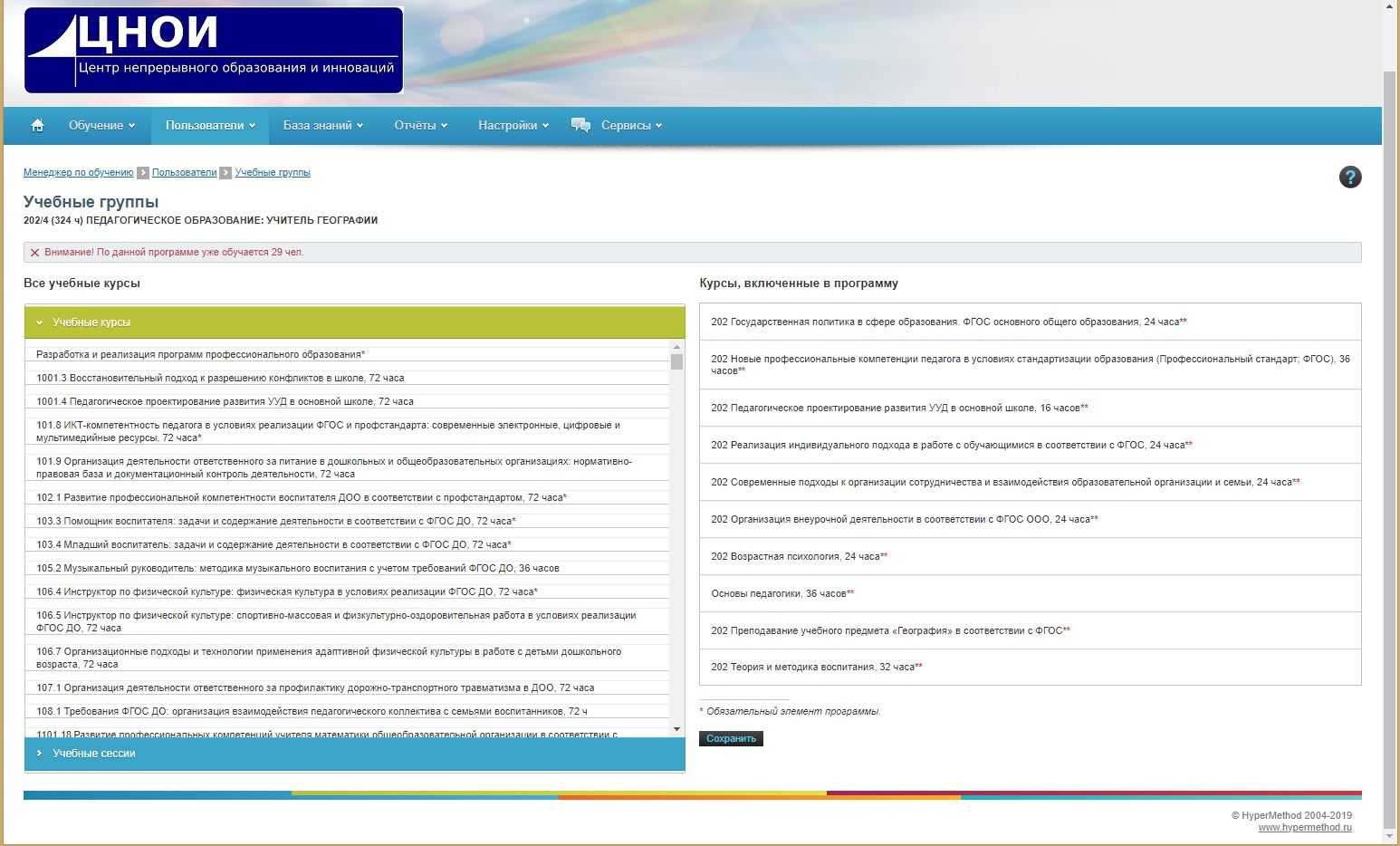Click the chat bubbles icon near Сервисы
Viewport: 1400px width, 846px height.
click(x=580, y=126)
